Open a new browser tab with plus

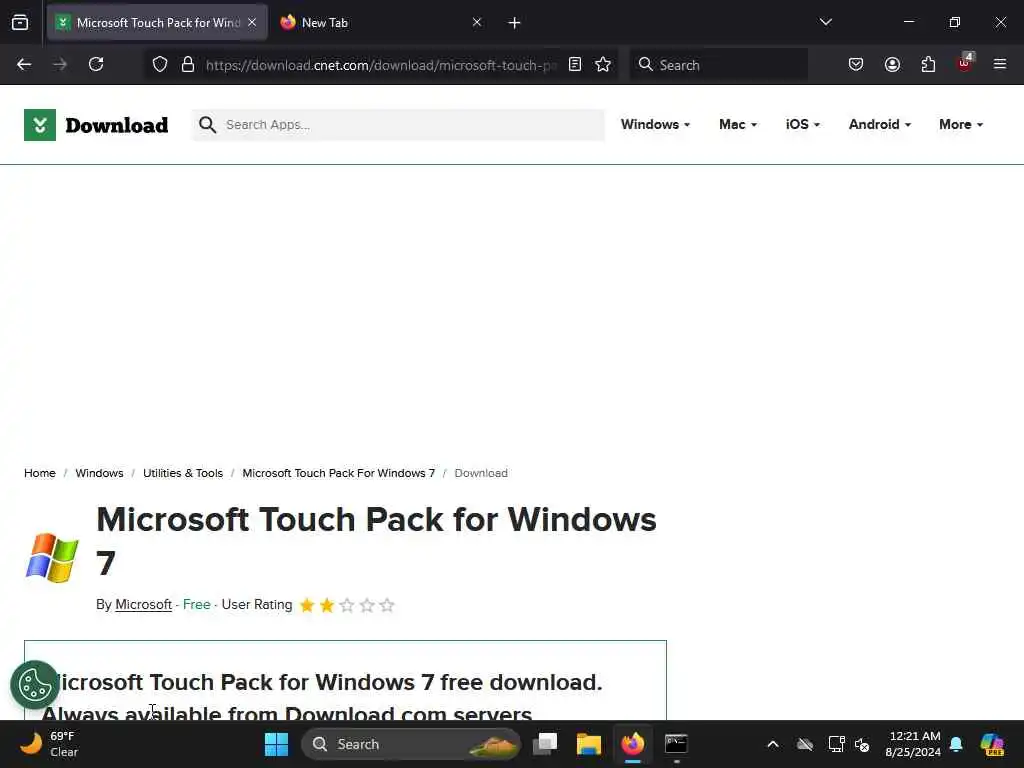click(514, 23)
